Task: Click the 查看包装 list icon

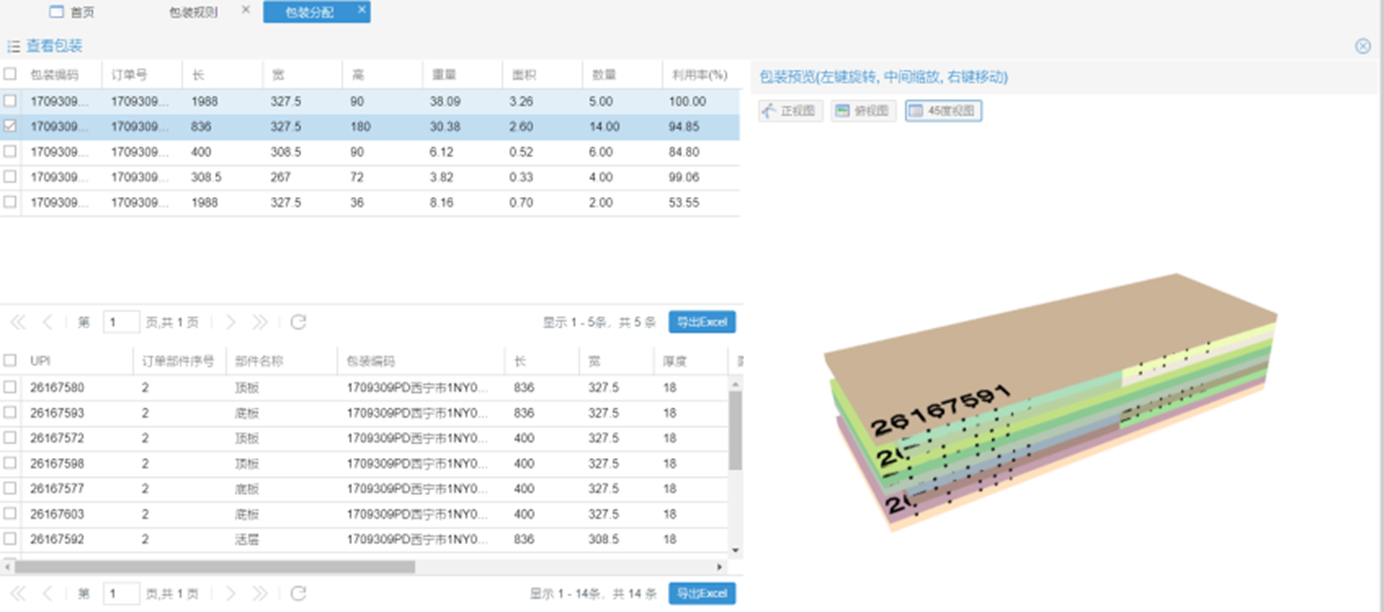Action: [14, 46]
